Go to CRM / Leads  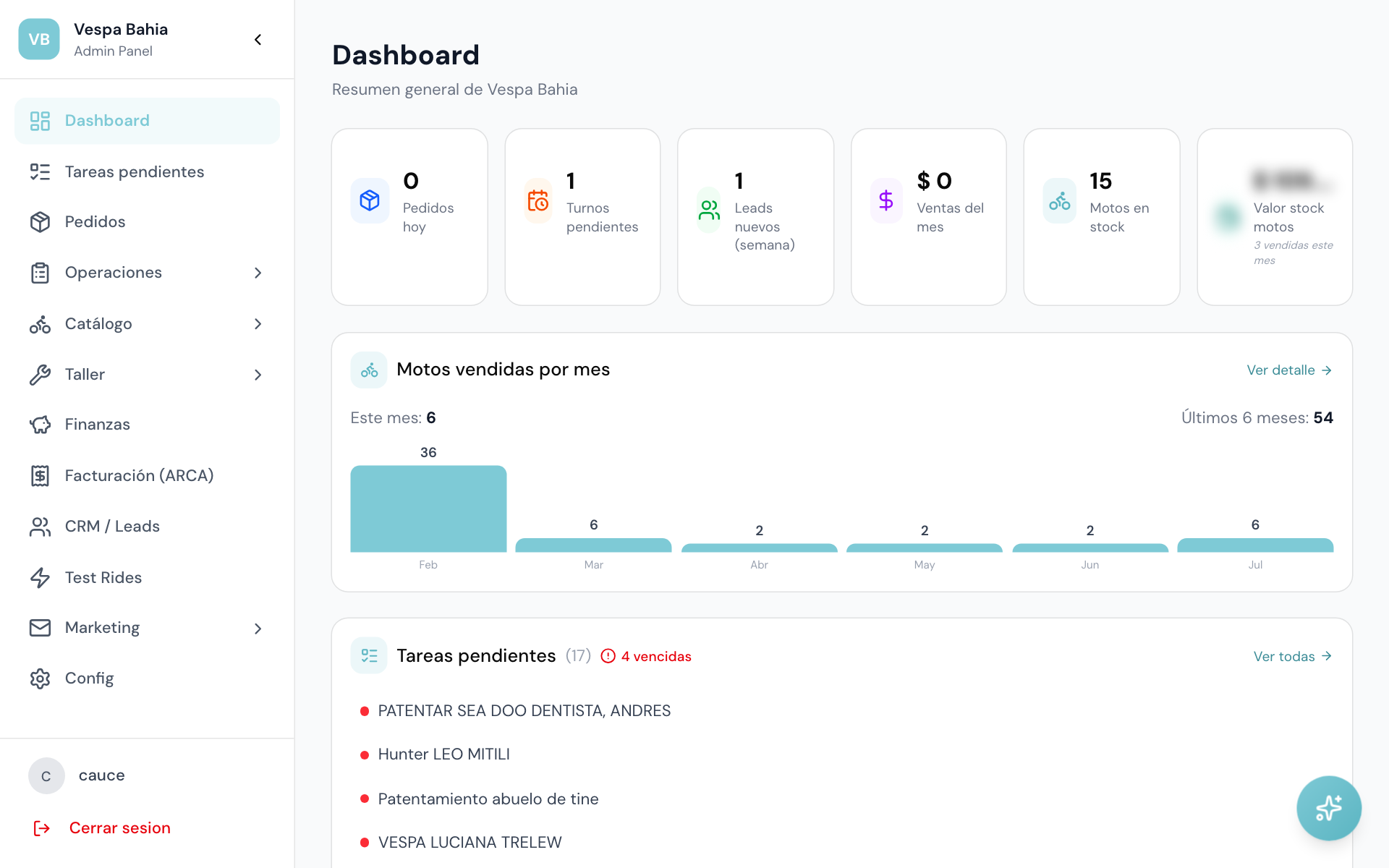[147, 527]
